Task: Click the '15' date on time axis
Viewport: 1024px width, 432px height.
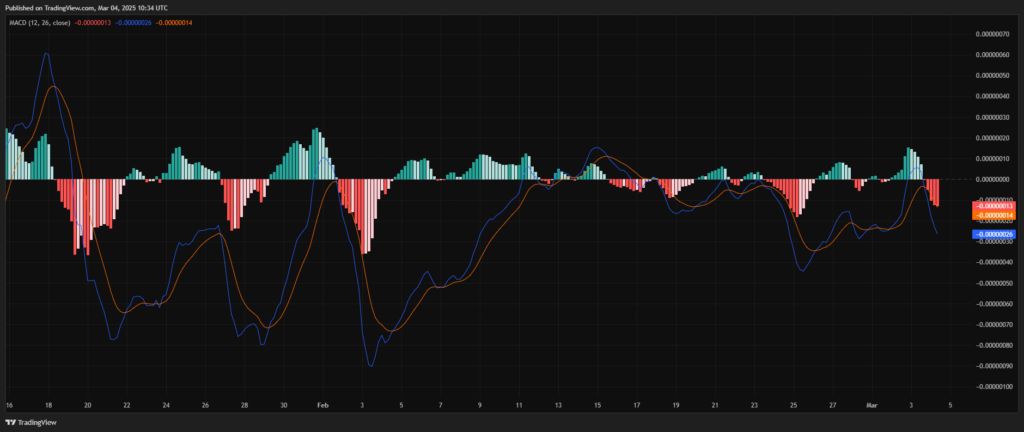Action: click(x=598, y=405)
